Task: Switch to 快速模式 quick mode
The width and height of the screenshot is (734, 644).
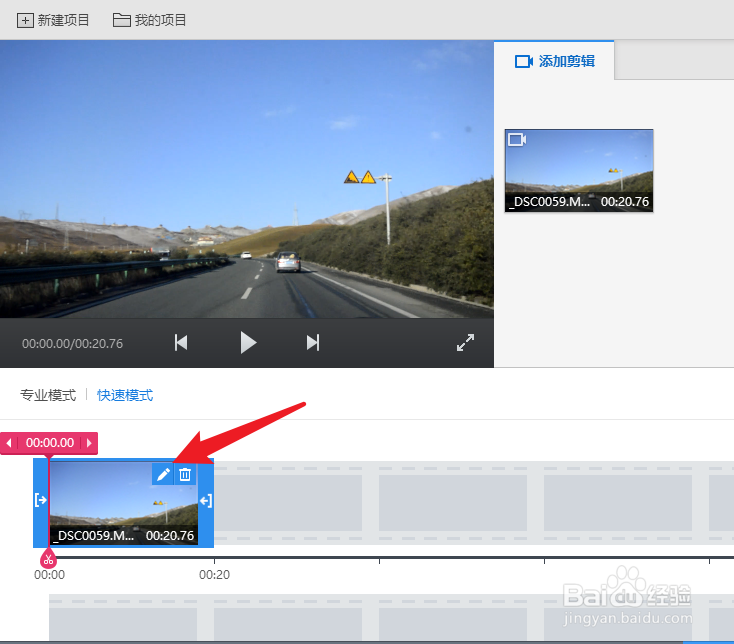Action: coord(125,395)
